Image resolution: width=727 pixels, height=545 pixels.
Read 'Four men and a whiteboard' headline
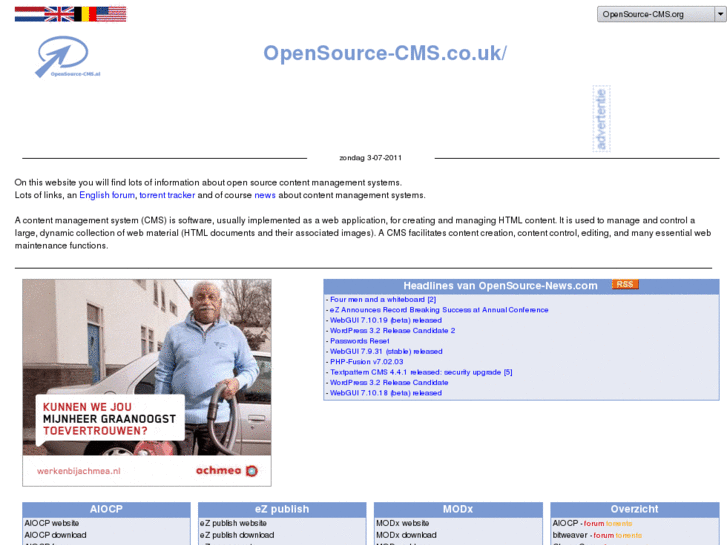click(383, 300)
